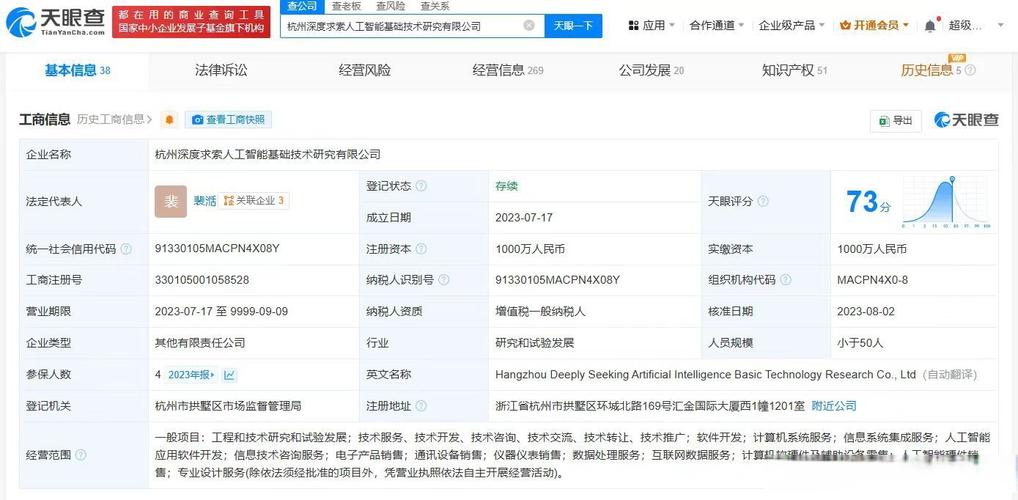Select the 查公司 search tab
Image resolution: width=1018 pixels, height=500 pixels.
pyautogui.click(x=303, y=6)
